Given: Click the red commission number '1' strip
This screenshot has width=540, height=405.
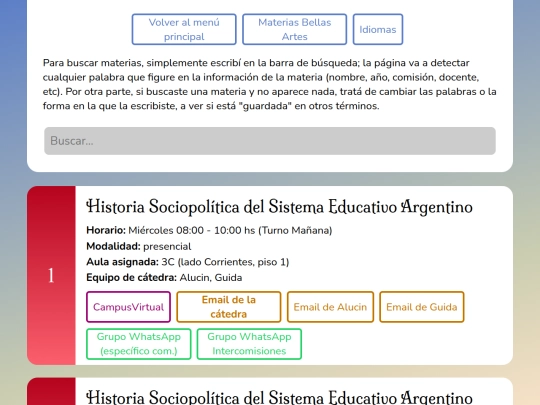Looking at the screenshot, I should [x=51, y=276].
